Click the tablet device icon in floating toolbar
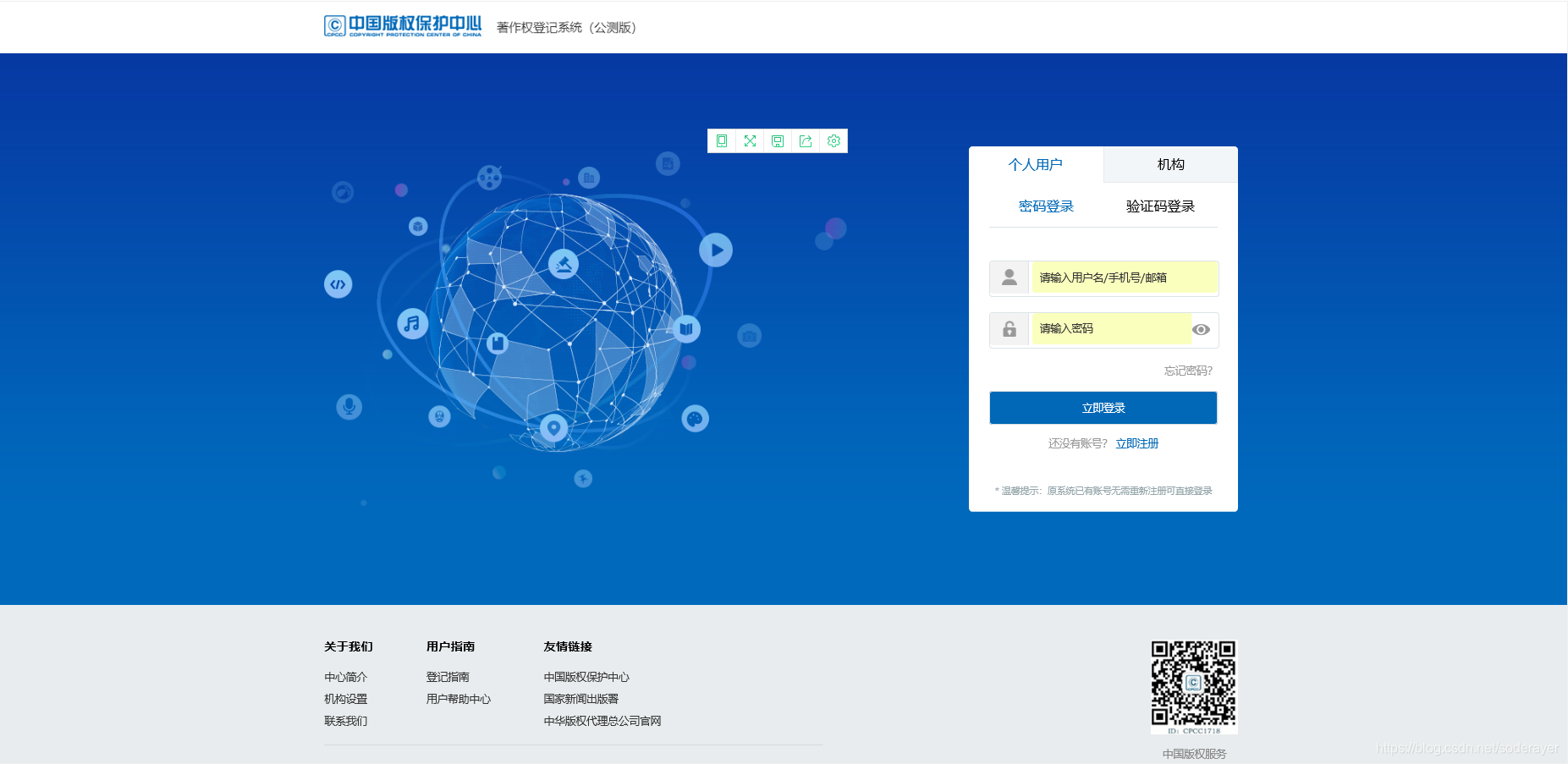 pyautogui.click(x=722, y=141)
